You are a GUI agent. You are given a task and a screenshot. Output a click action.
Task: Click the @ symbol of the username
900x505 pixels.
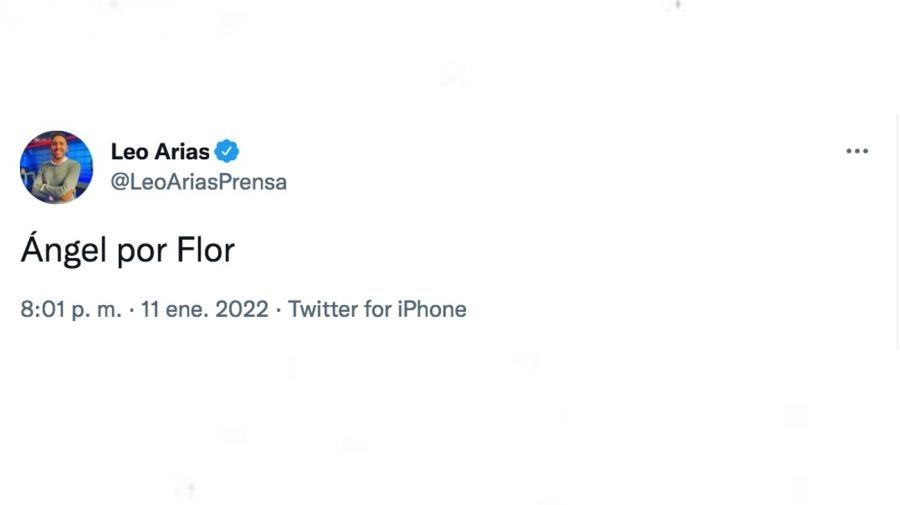(120, 182)
